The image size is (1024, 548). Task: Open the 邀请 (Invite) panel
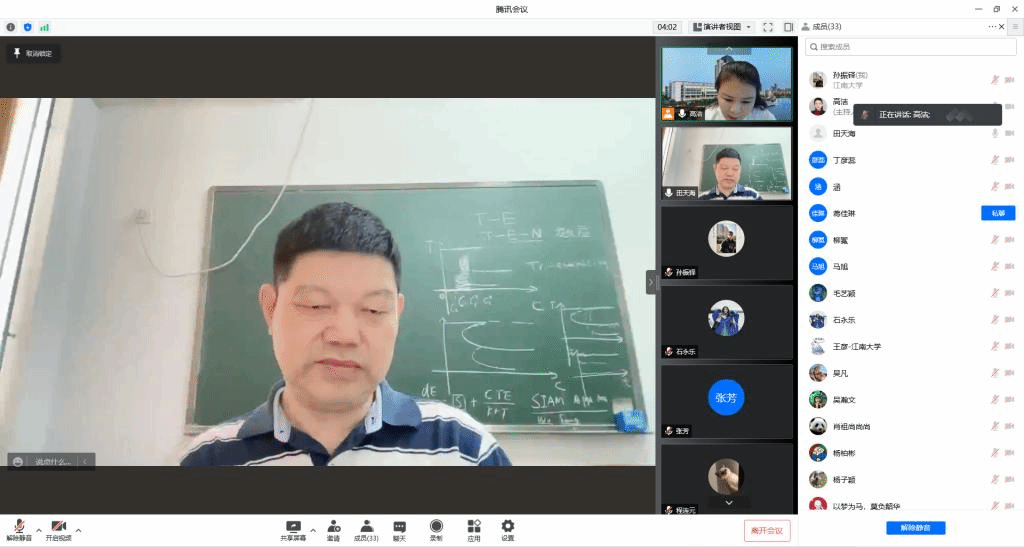332,529
